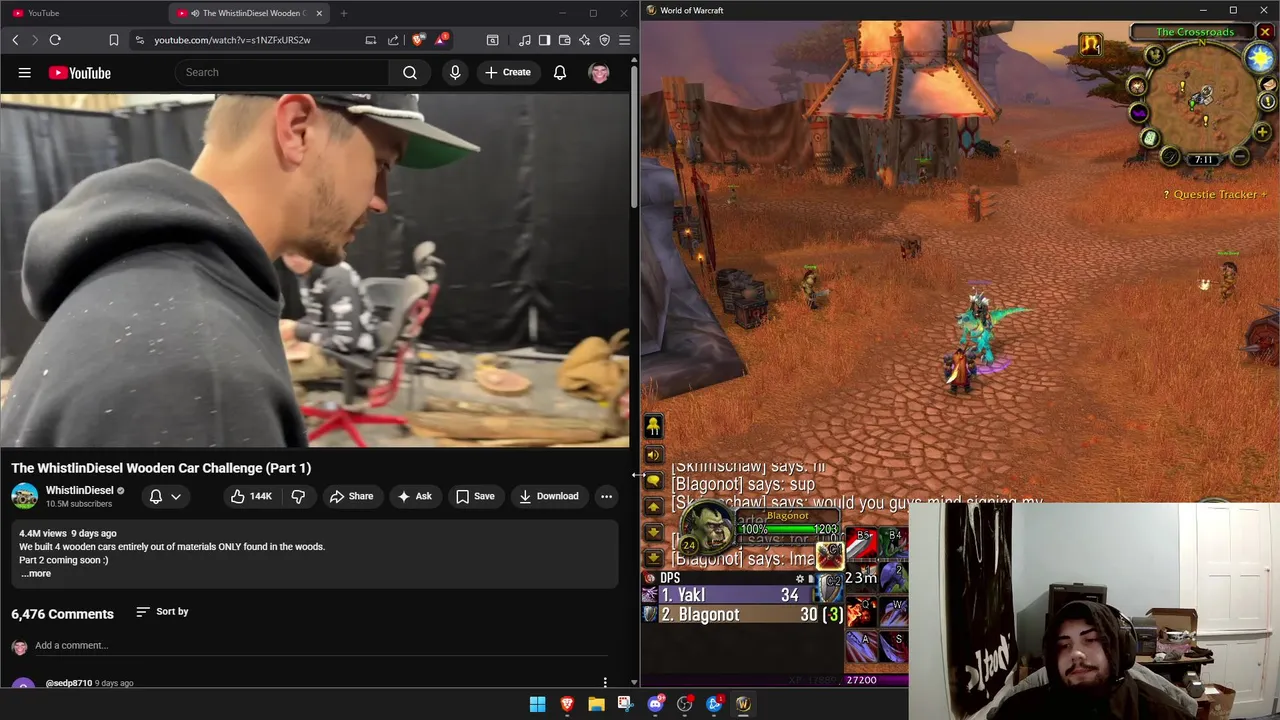
Task: Switch to the first YouTube browser tab
Action: (x=85, y=13)
